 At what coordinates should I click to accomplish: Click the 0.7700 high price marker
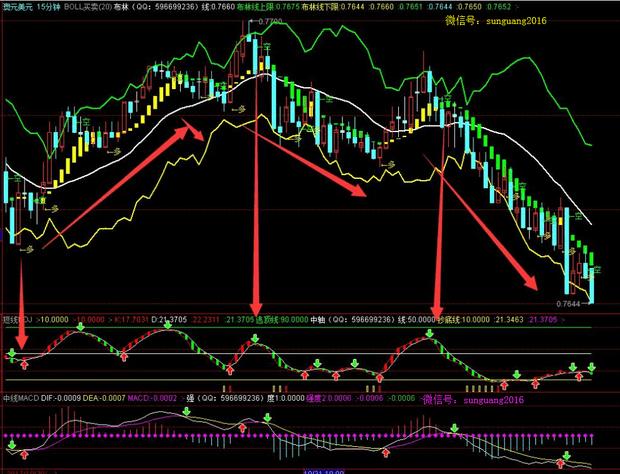point(267,21)
